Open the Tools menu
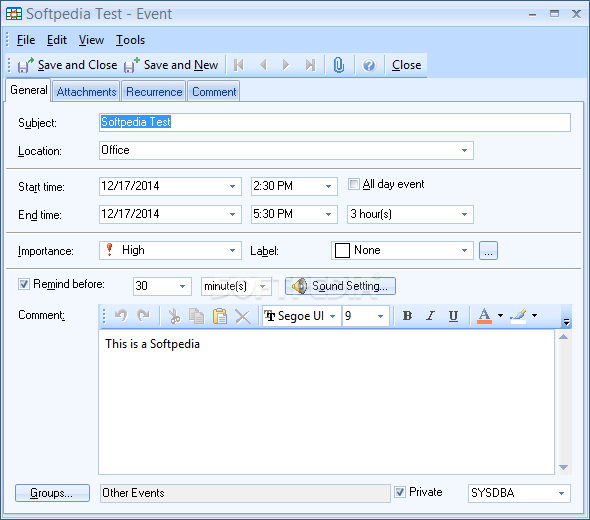Screen dimensions: 590x520 click(131, 40)
